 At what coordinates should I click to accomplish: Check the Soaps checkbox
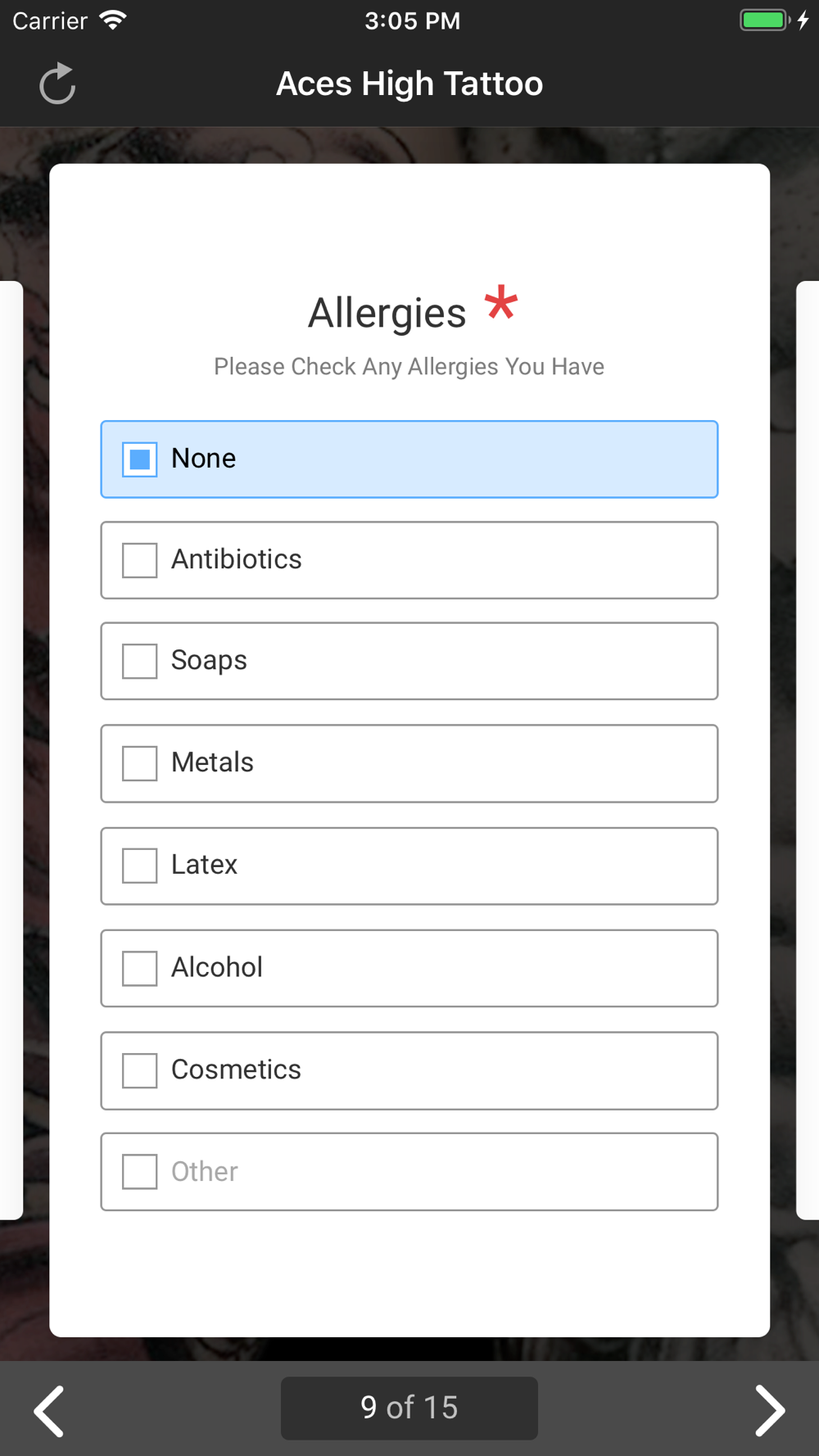(140, 661)
